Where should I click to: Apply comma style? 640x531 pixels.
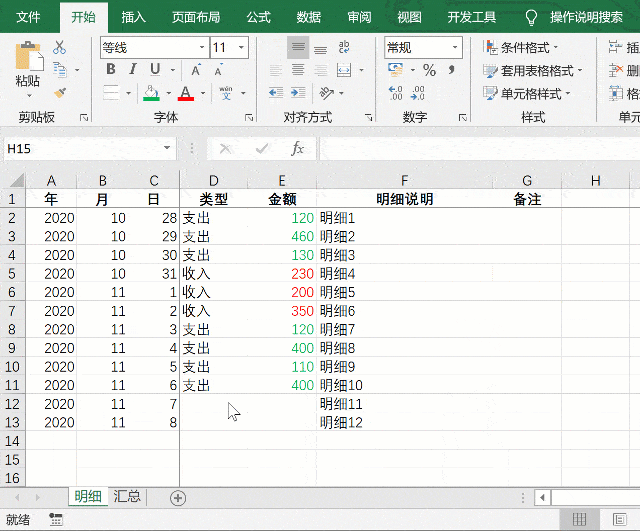451,70
